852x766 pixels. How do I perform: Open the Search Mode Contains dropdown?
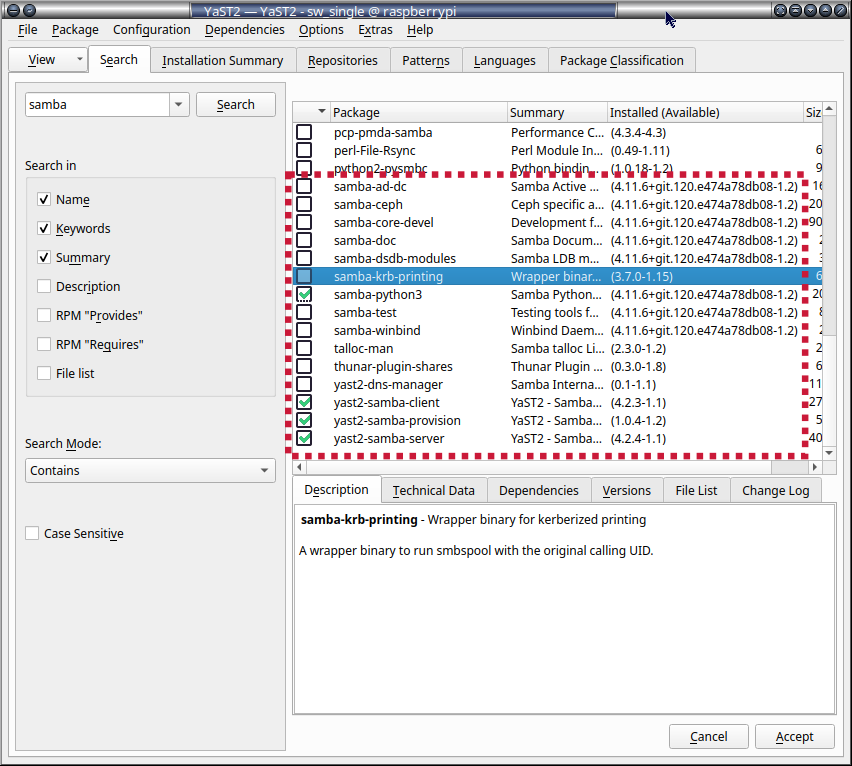[150, 471]
